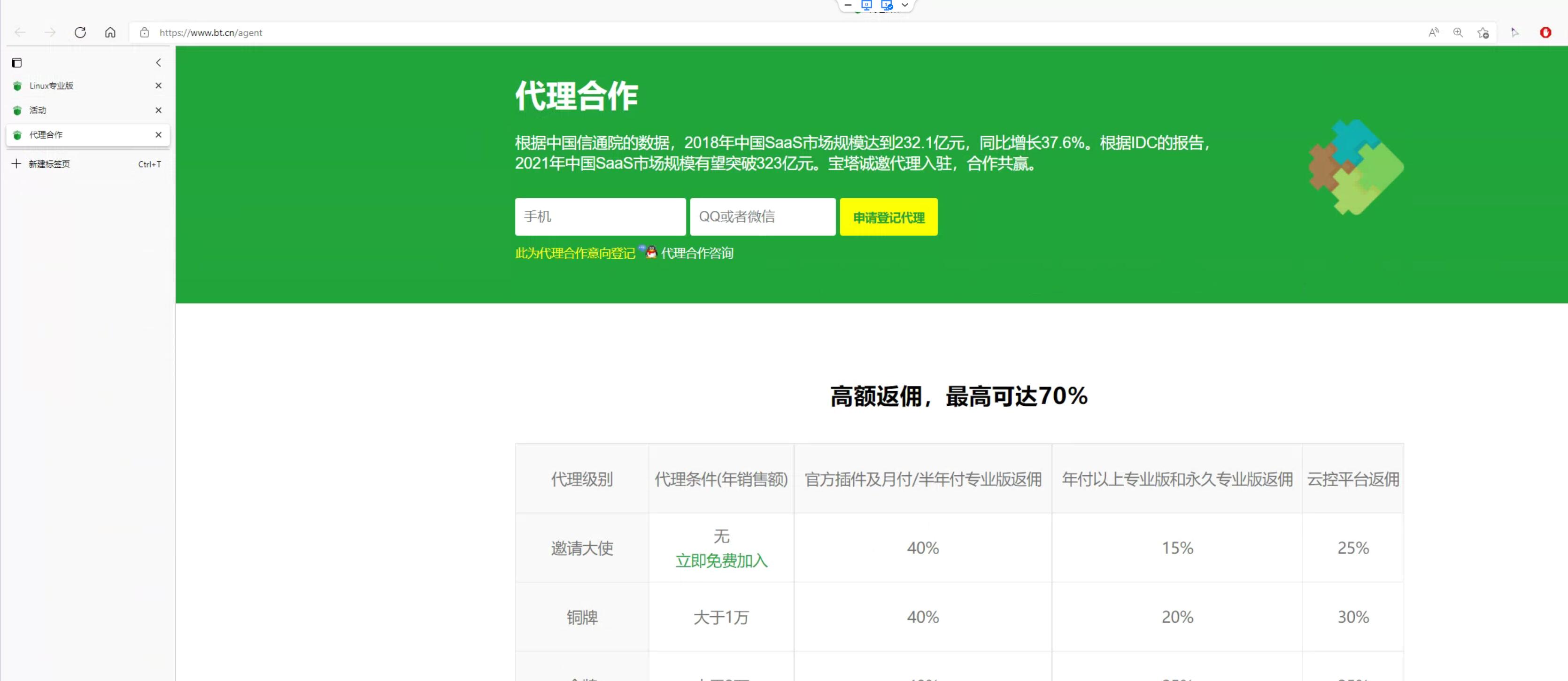
Task: Close the 活动 tab
Action: [158, 110]
